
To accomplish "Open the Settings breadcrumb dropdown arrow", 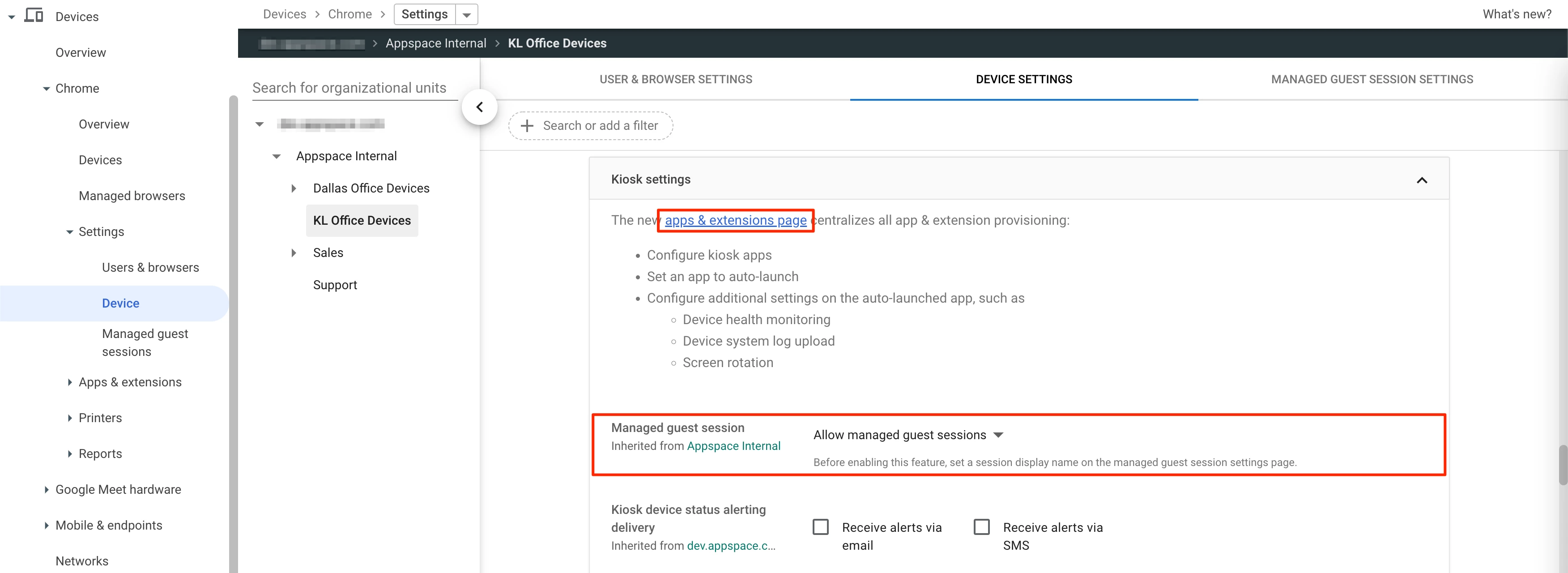I will [466, 15].
